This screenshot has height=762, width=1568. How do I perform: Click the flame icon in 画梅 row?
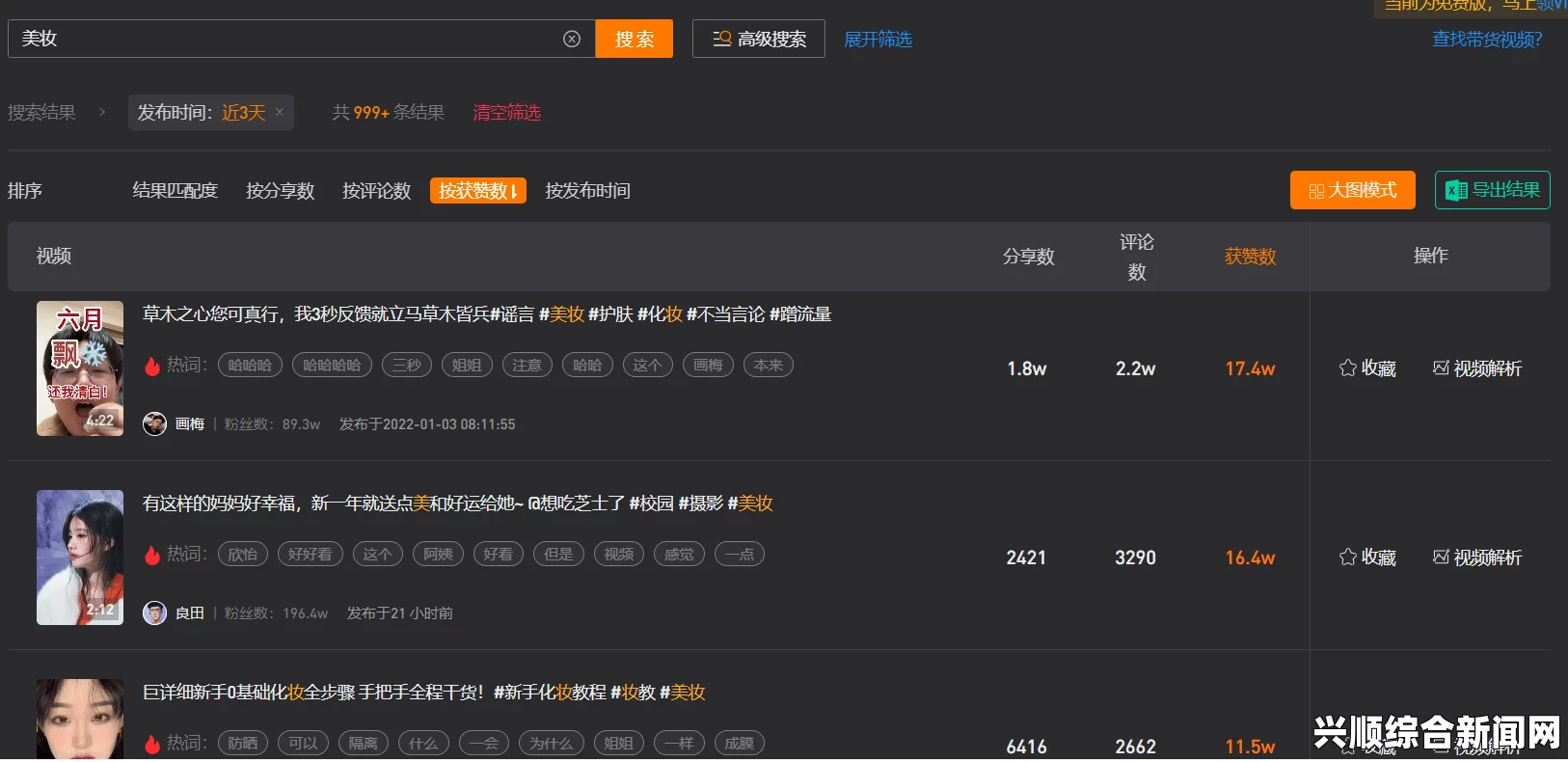click(151, 366)
